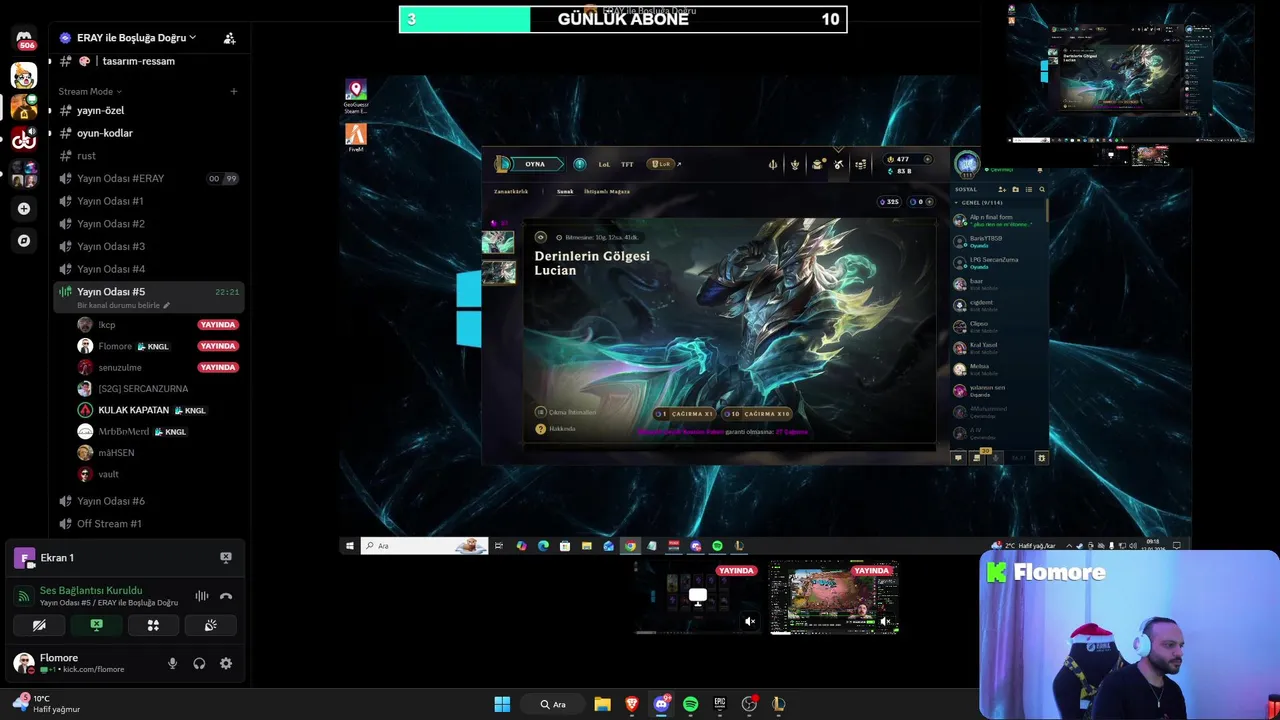
Task: Select user vault in voice list
Action: click(x=158, y=474)
